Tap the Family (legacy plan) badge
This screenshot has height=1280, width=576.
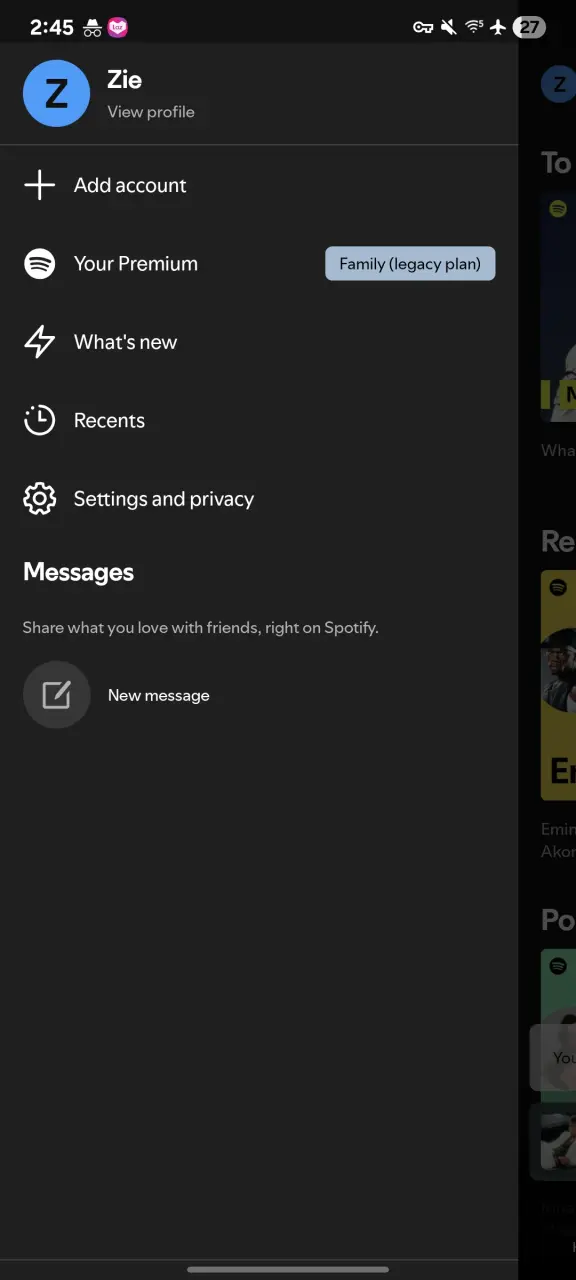(x=410, y=264)
